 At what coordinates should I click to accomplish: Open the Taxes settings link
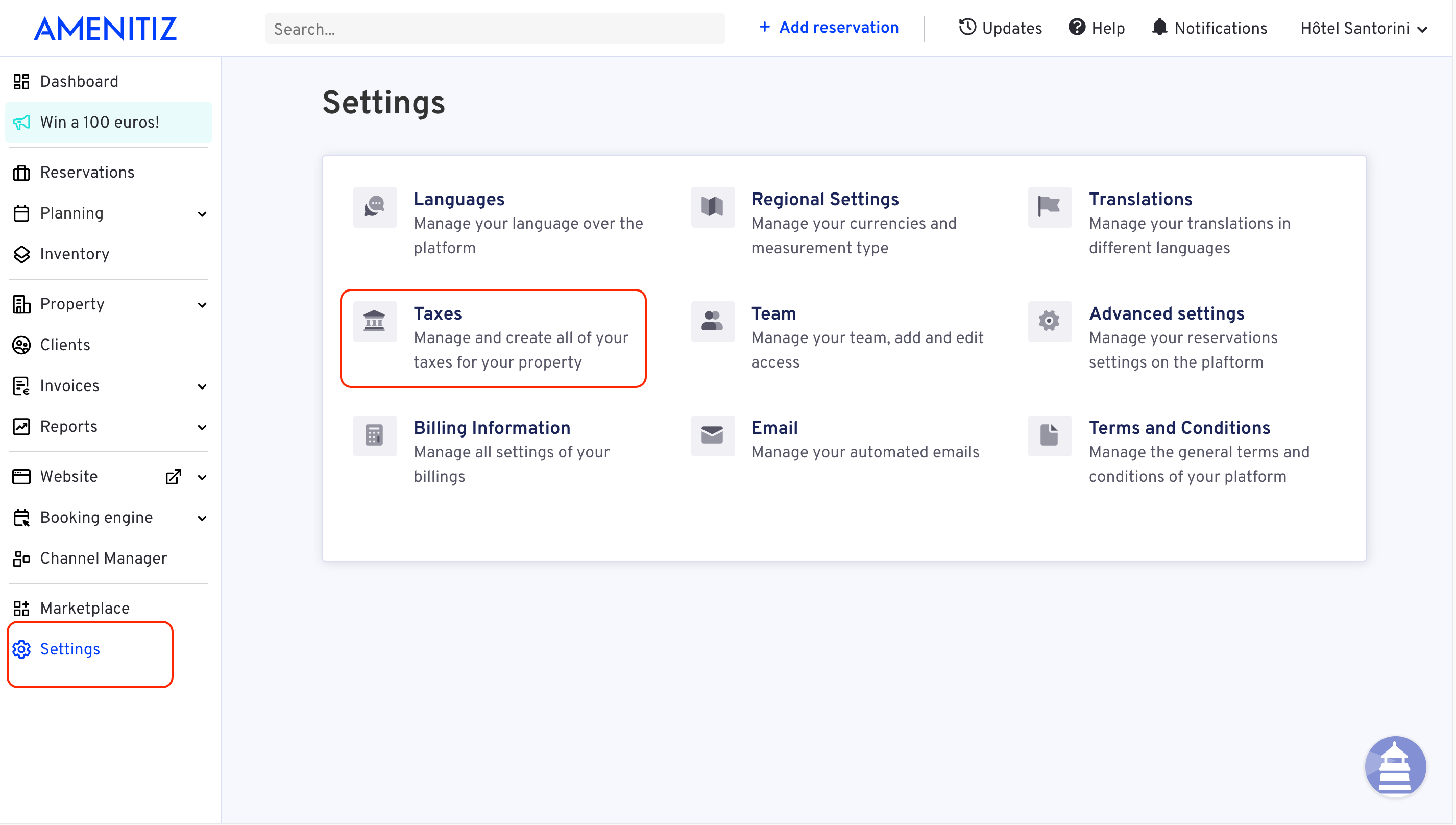pyautogui.click(x=438, y=314)
